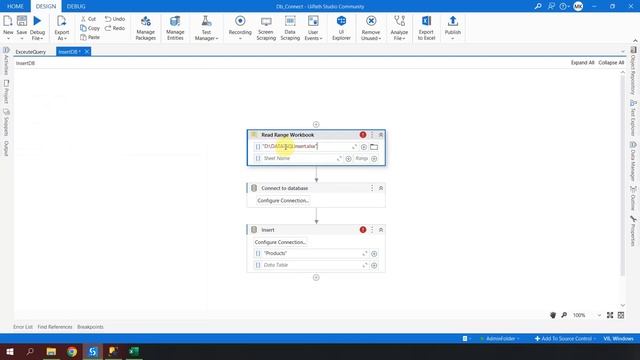
Task: Open the Project side panel
Action: [6, 91]
